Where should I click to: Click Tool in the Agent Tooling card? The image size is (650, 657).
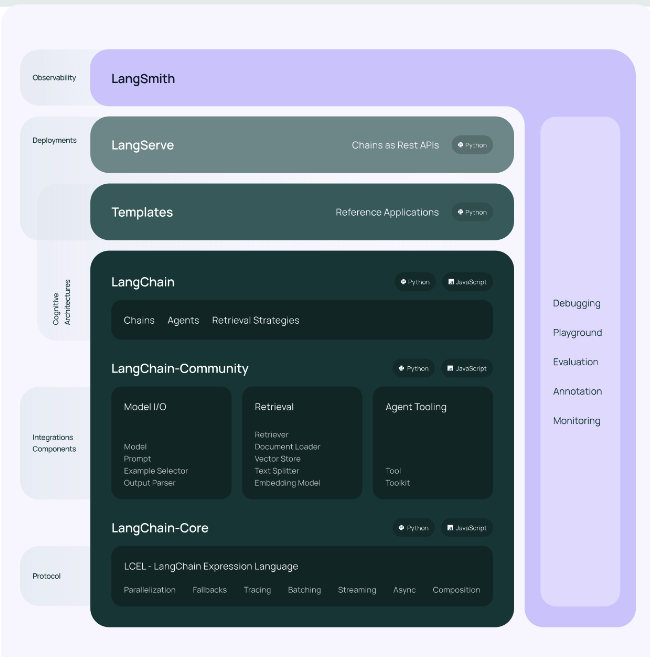393,471
